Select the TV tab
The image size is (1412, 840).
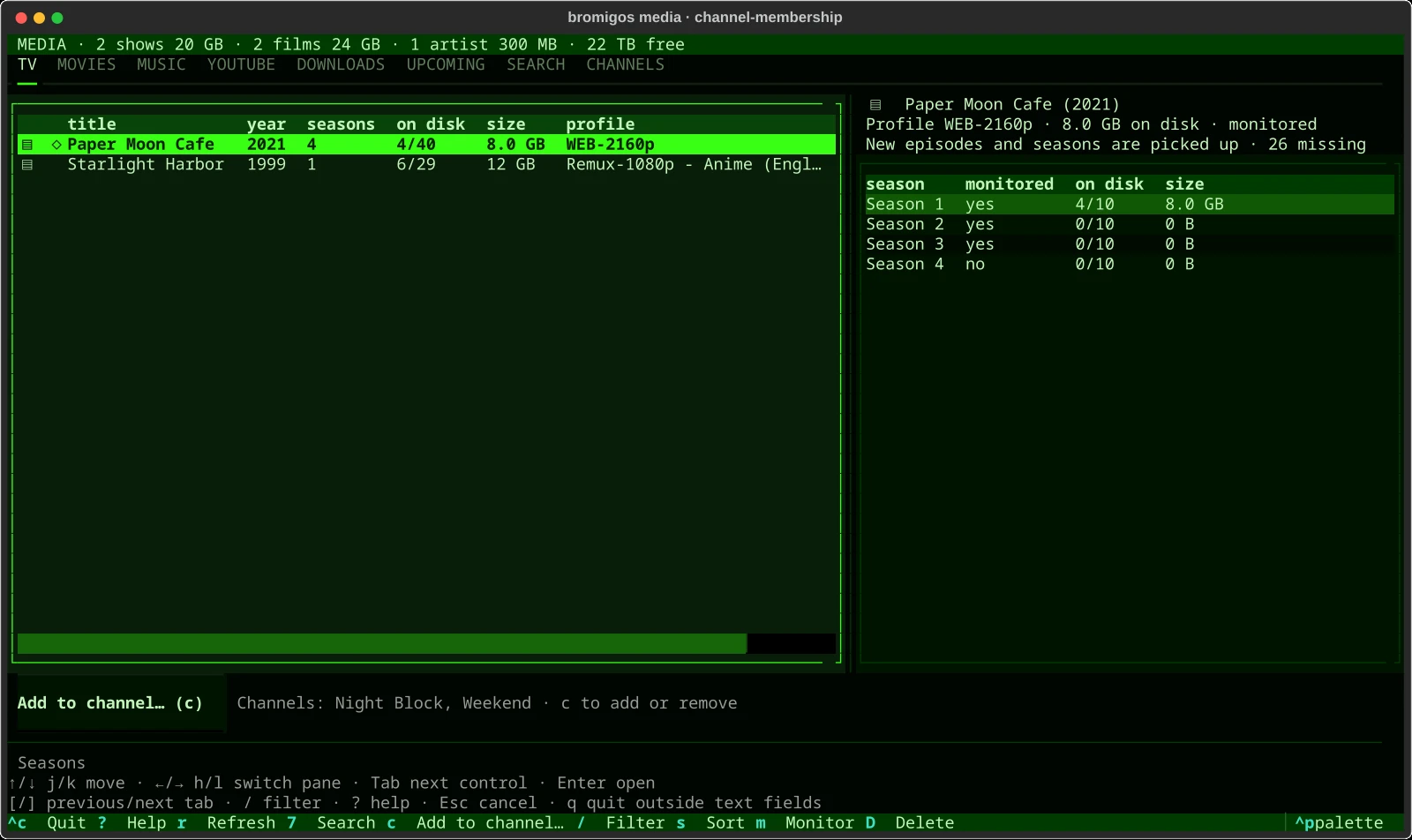pyautogui.click(x=27, y=64)
